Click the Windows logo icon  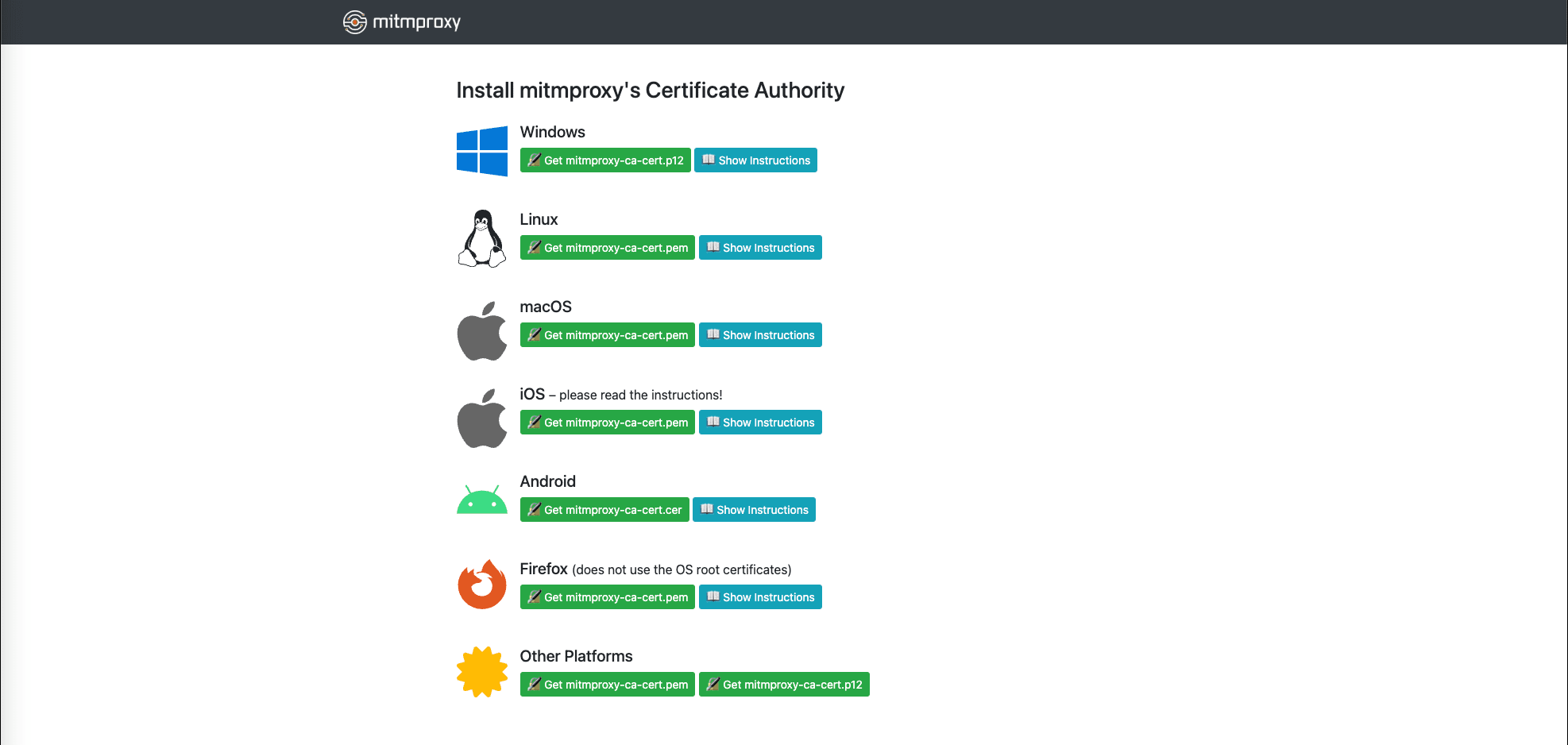[482, 151]
